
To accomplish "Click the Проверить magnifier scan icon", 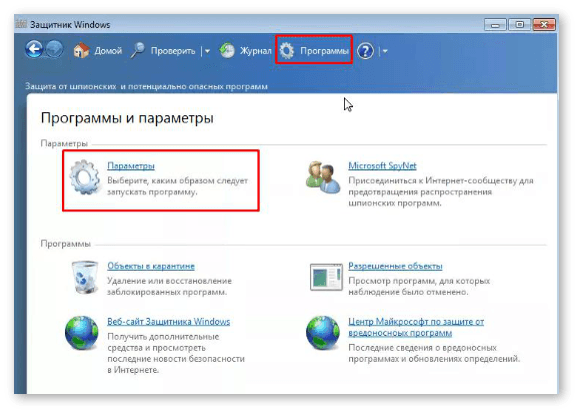I will (138, 50).
